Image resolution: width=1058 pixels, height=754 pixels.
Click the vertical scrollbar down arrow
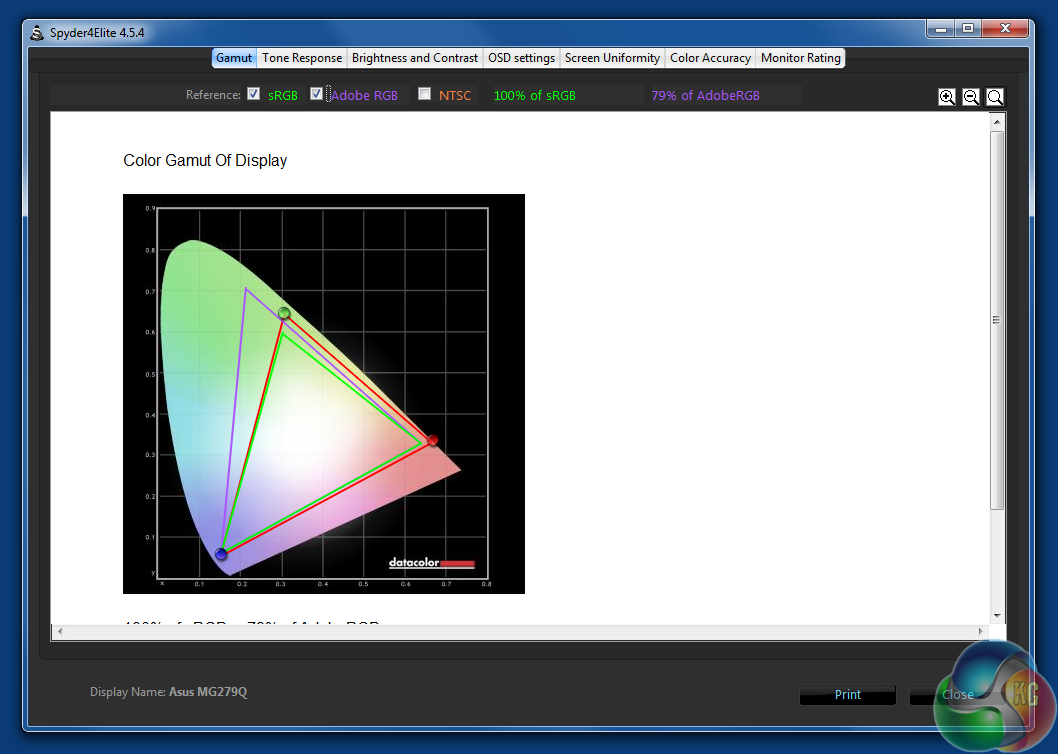996,615
